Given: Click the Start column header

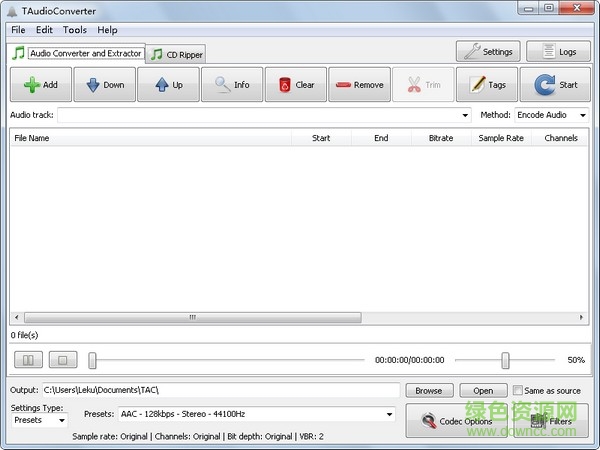Looking at the screenshot, I should pos(321,138).
